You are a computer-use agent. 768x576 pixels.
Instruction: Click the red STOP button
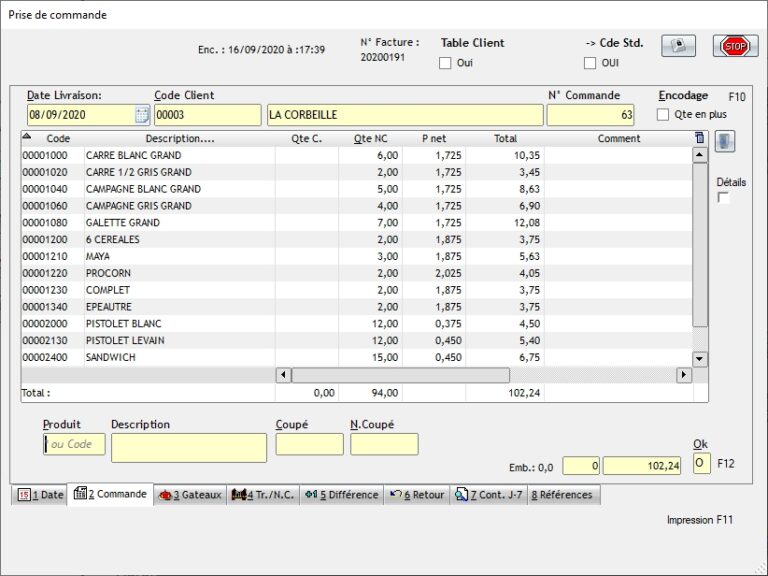click(x=735, y=46)
